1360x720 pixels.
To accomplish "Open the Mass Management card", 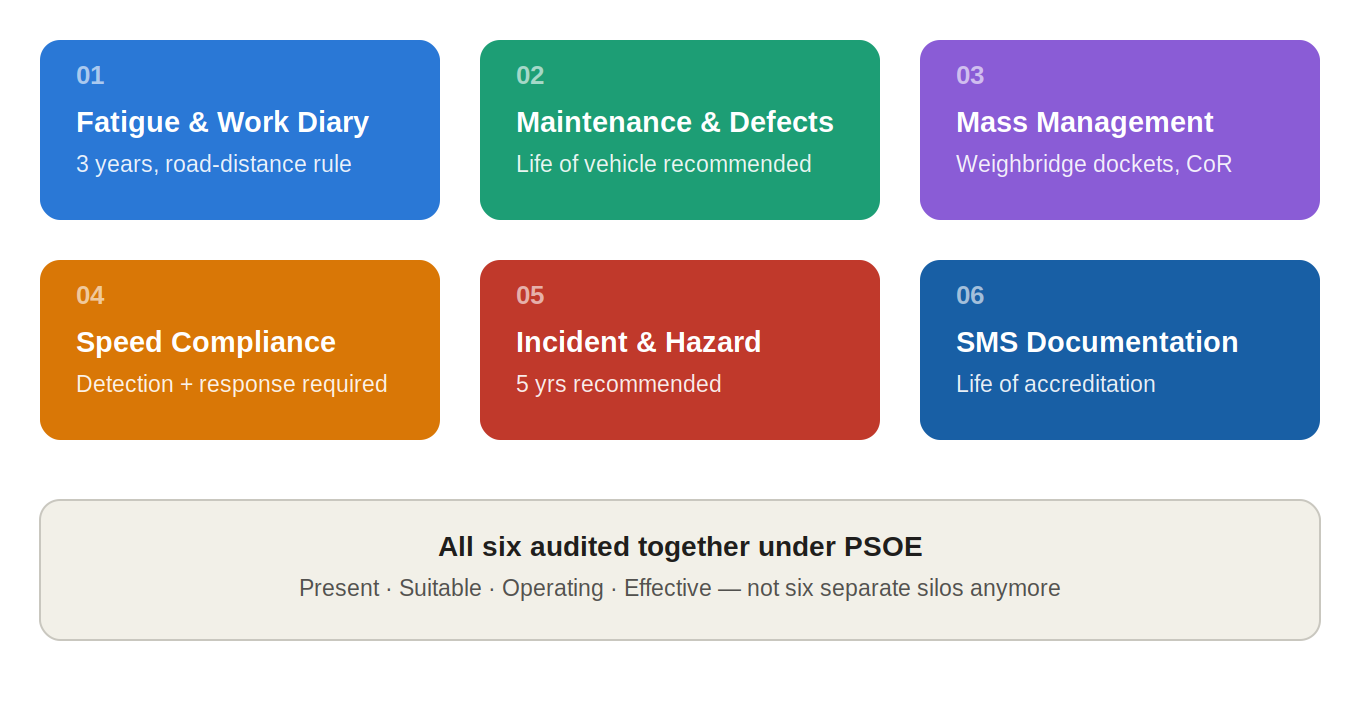I will (x=1120, y=130).
